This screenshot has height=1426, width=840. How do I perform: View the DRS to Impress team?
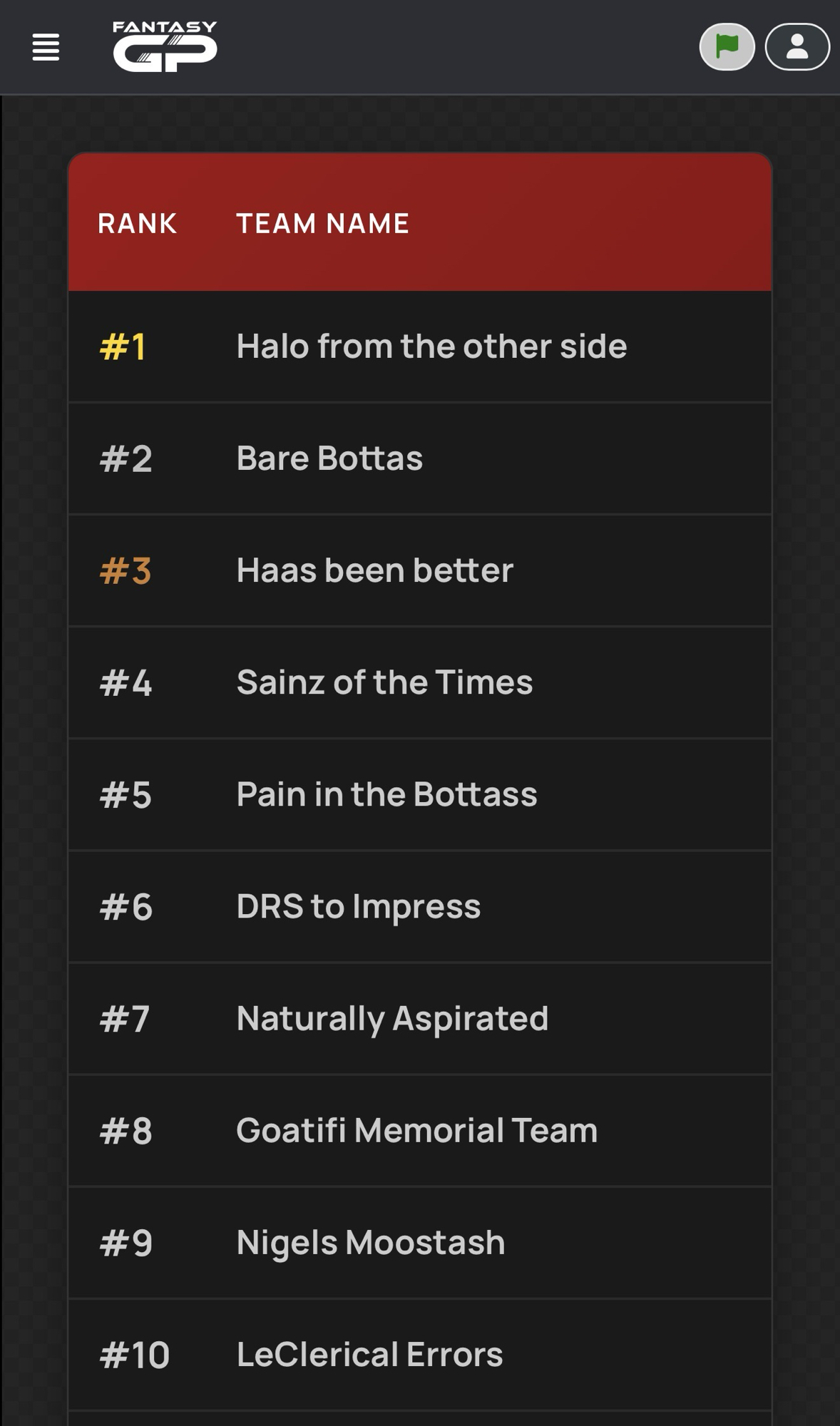point(358,906)
